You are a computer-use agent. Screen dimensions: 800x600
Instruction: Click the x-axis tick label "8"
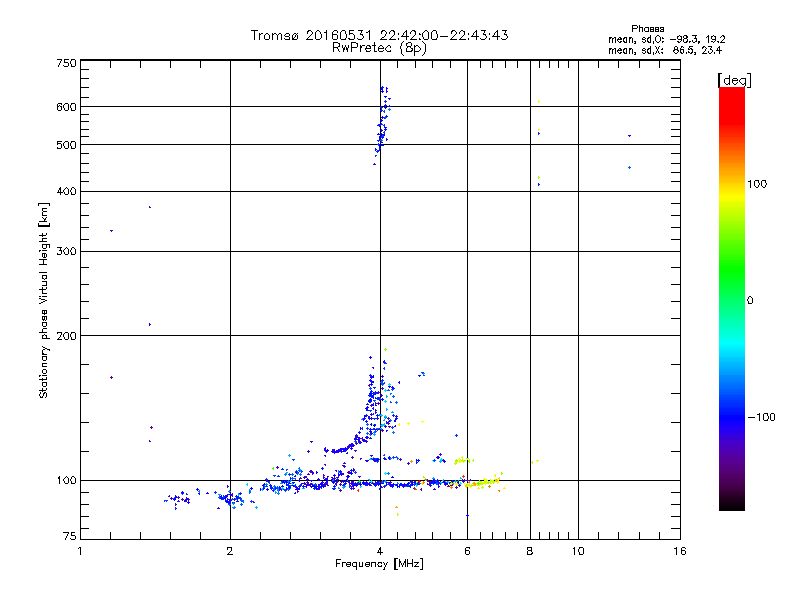[x=530, y=551]
